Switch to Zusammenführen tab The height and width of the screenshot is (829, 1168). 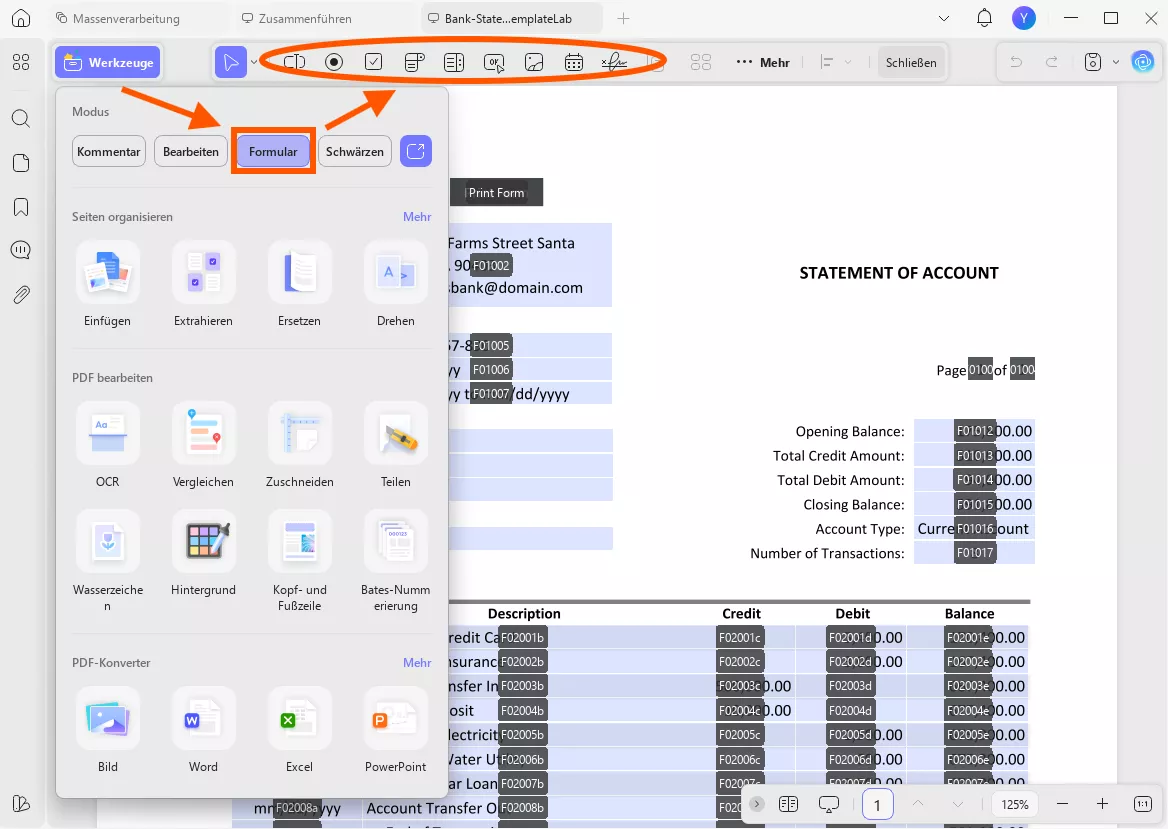coord(297,19)
